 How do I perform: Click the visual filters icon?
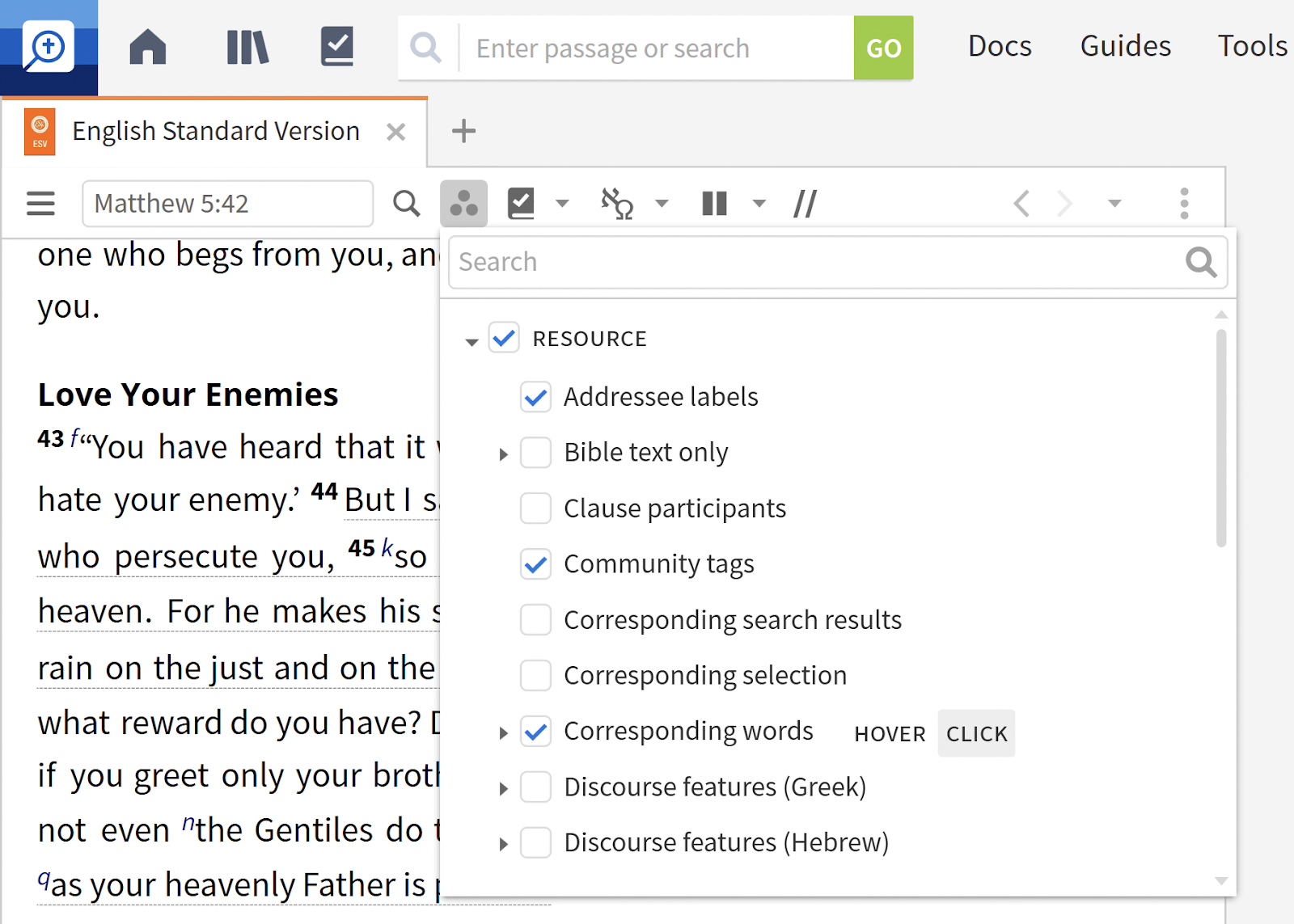tap(463, 204)
